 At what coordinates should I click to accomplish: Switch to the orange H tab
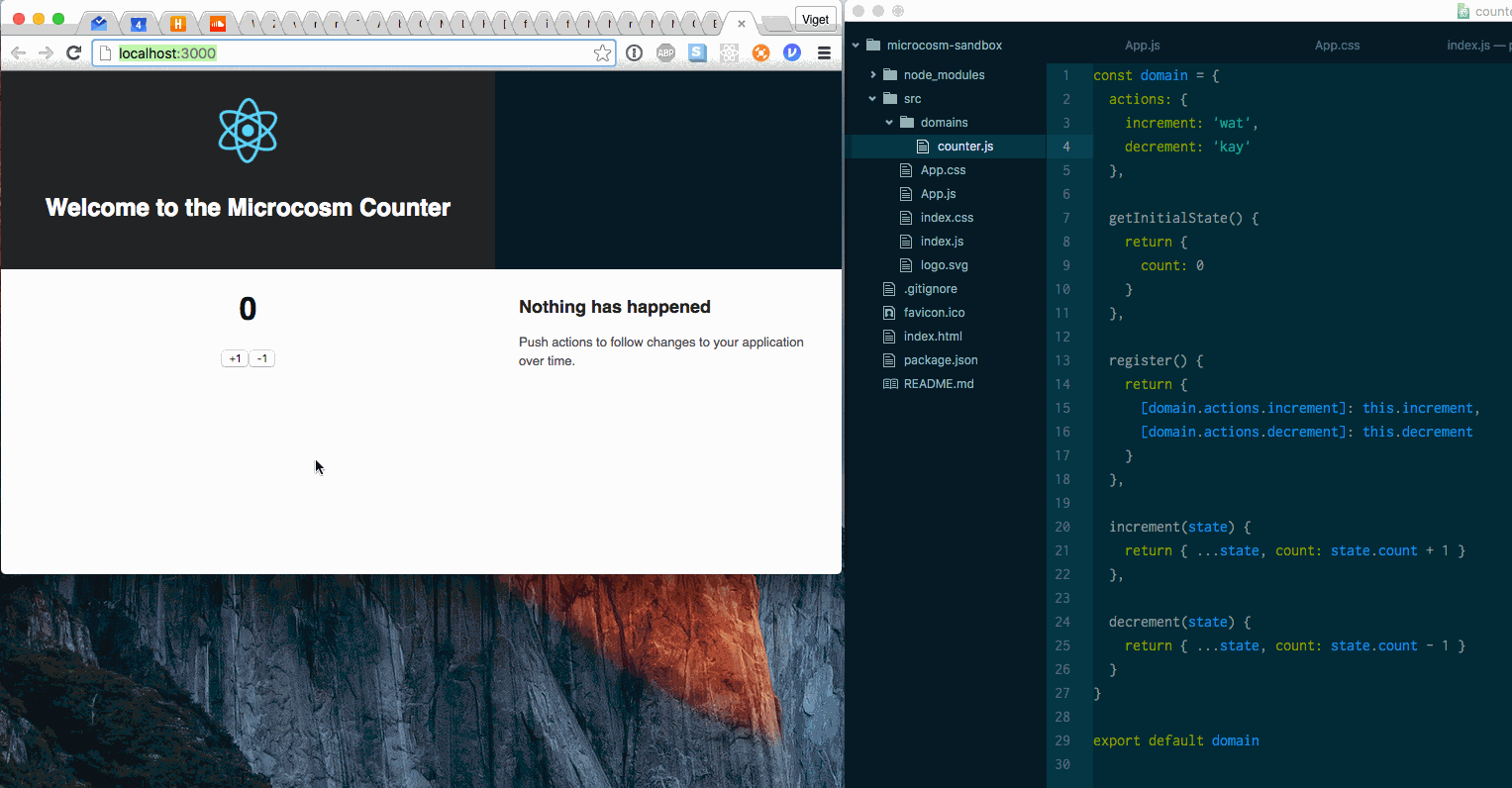click(x=178, y=23)
